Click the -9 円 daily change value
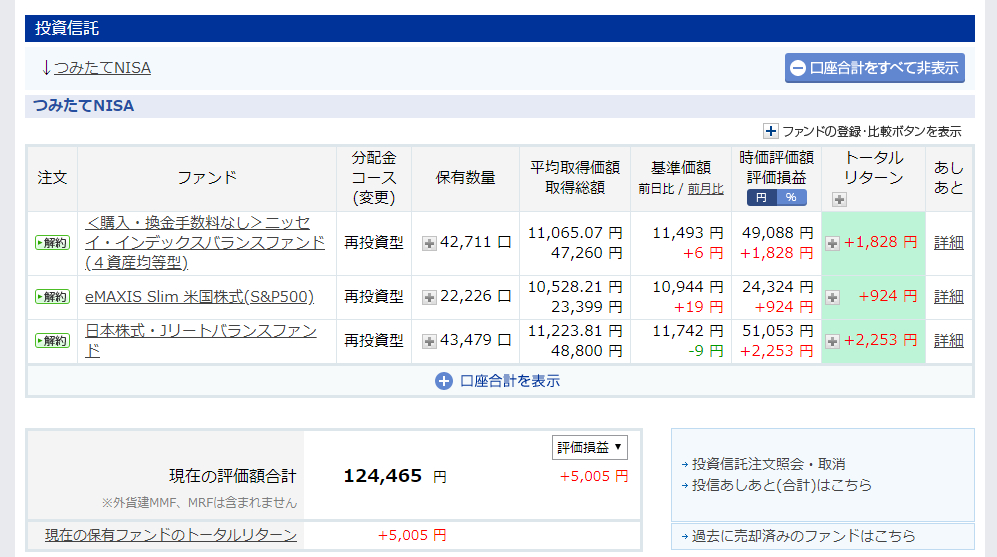 coord(706,351)
